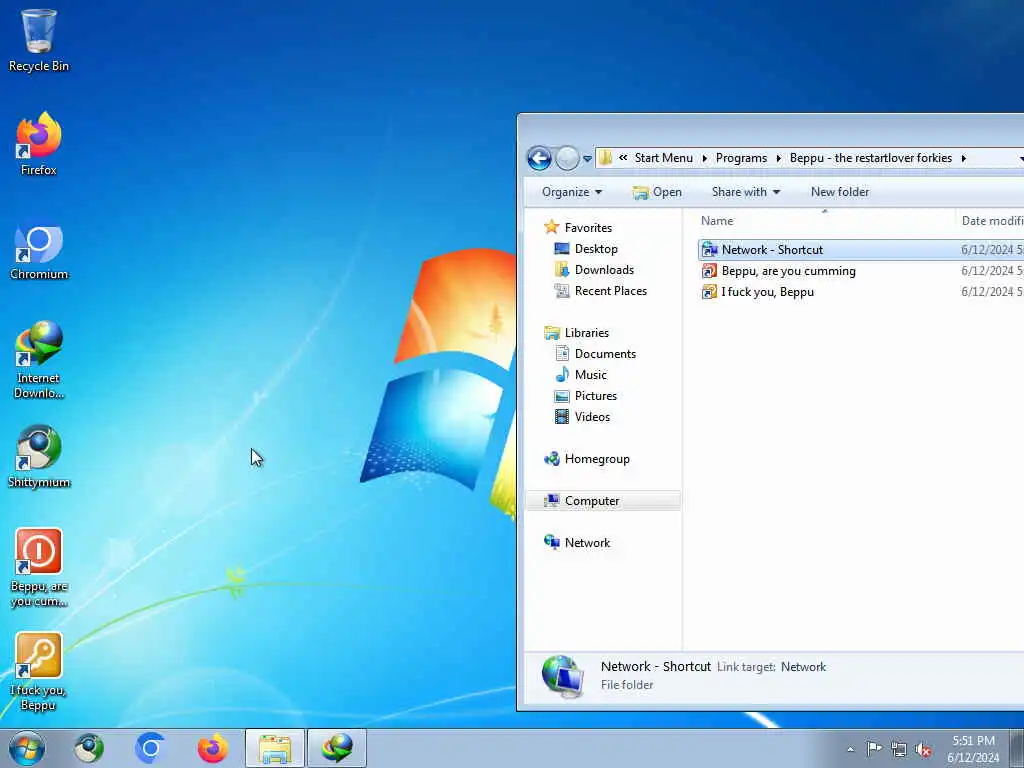Viewport: 1024px width, 768px height.
Task: Click the greyed-out Explorer Forward arrow
Action: (x=567, y=158)
